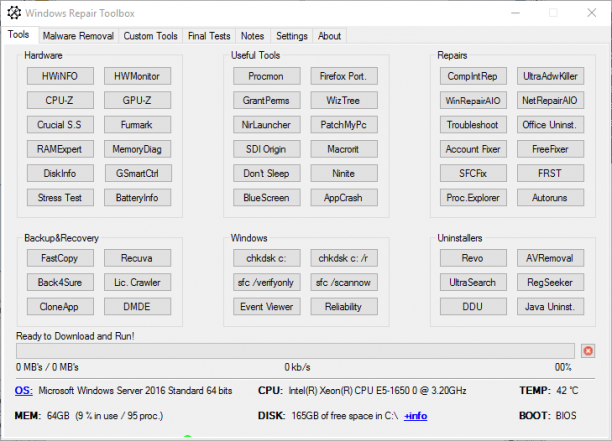Open BatteryInfo
Screen dimensions: 612x441
(x=137, y=197)
